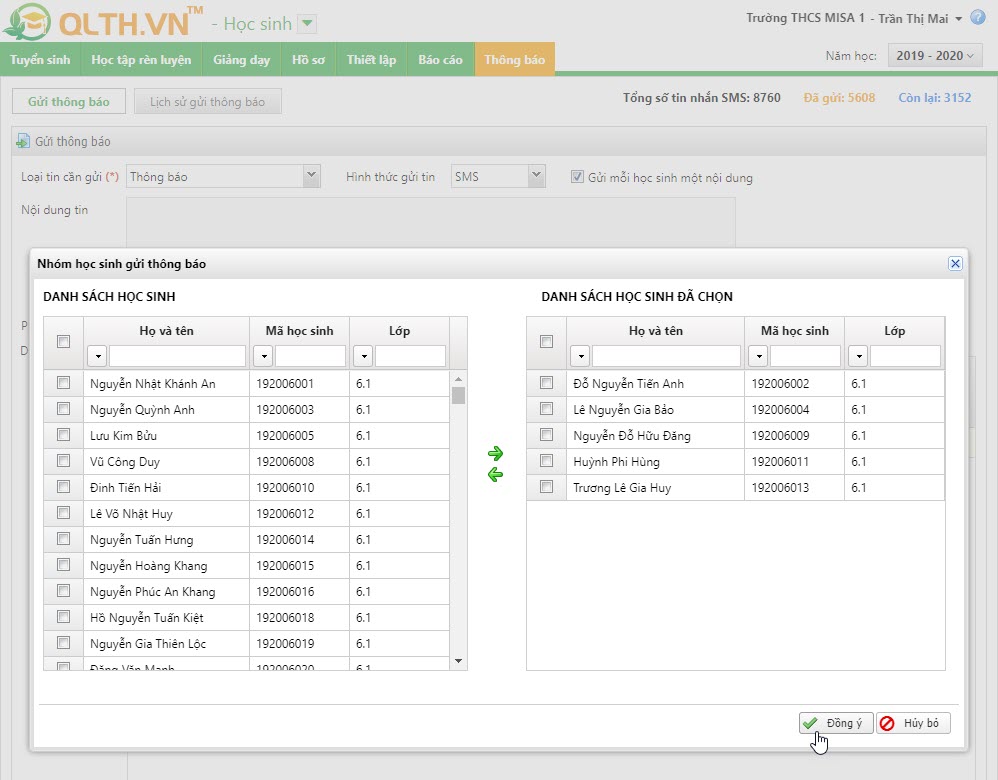Click the green Học sinh dropdown arrow
The image size is (998, 780).
307,24
